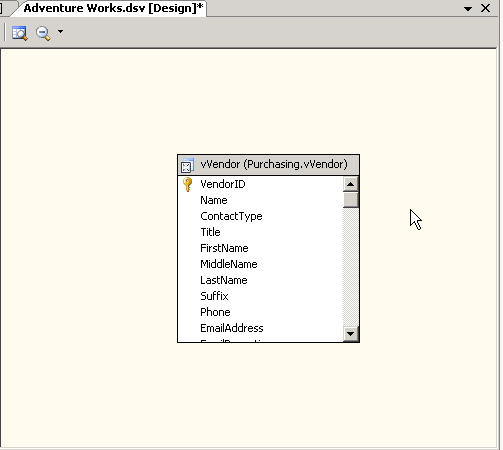Open the active files dropdown arrow
The height and width of the screenshot is (450, 503).
pos(468,9)
